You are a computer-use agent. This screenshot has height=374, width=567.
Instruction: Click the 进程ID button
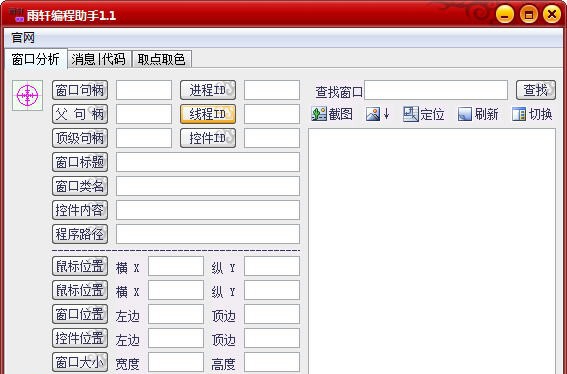click(x=208, y=90)
